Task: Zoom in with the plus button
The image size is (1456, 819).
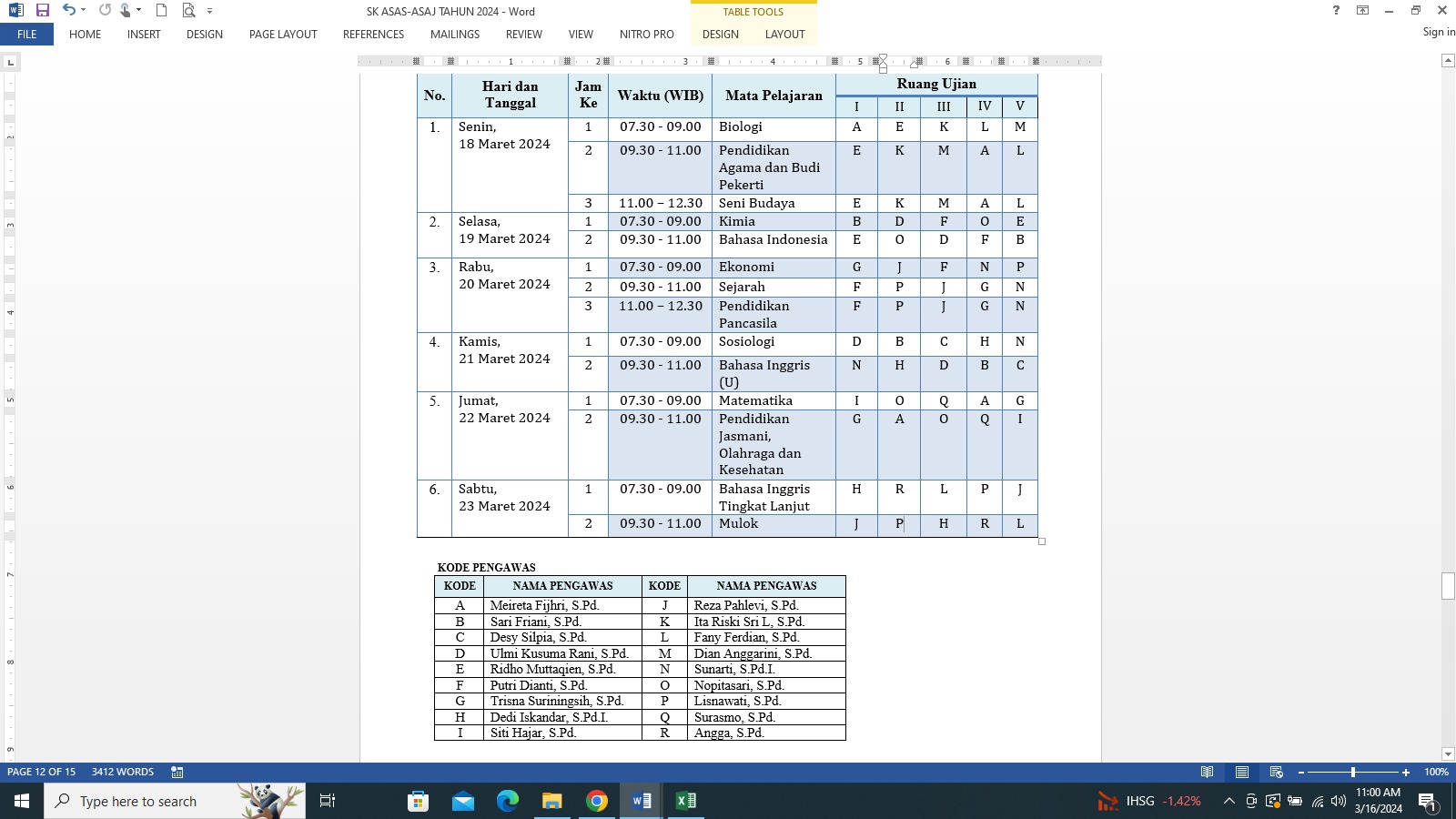Action: (x=1406, y=773)
